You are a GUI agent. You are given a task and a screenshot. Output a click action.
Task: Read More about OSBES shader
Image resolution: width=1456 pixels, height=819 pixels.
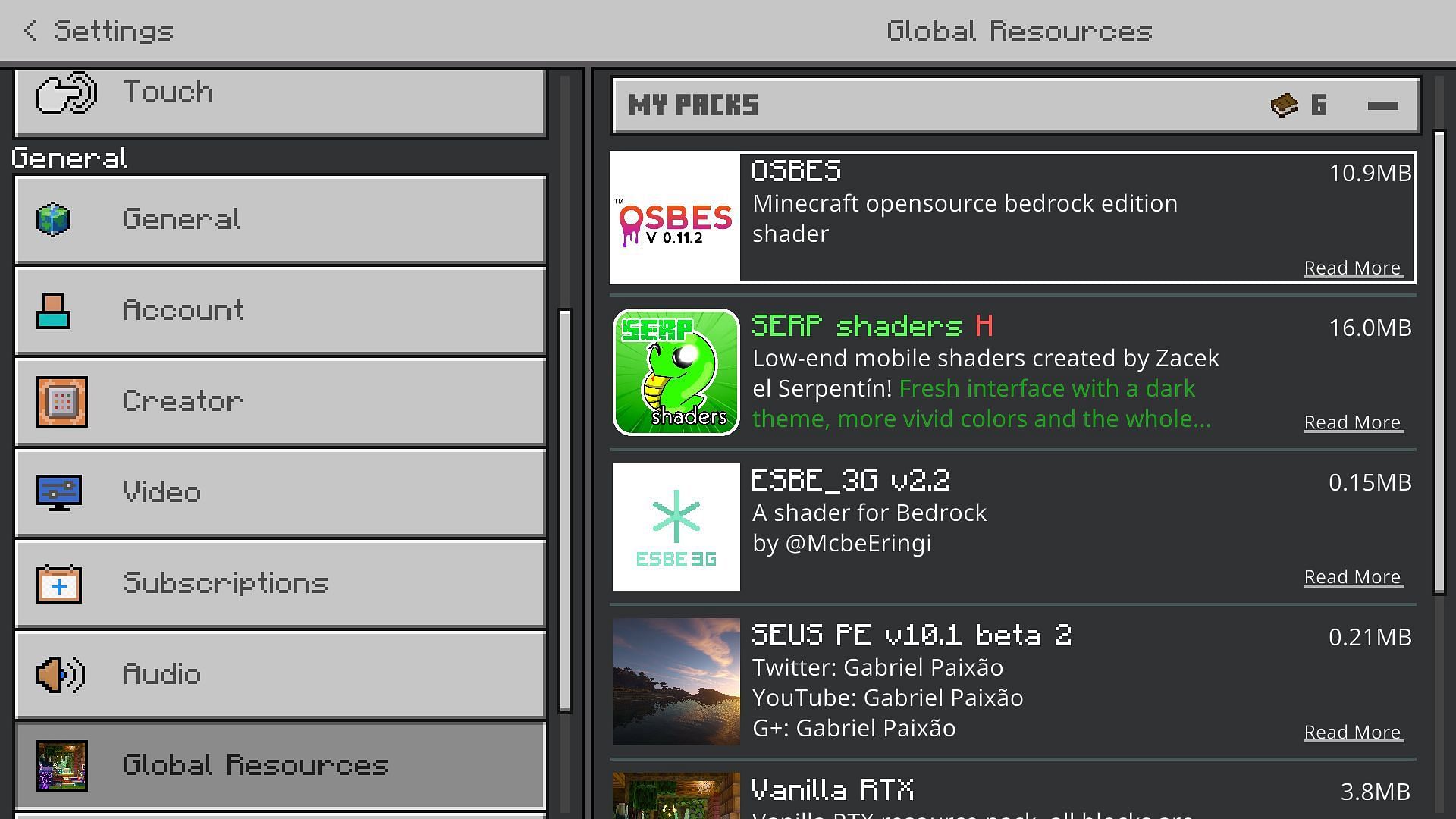tap(1352, 267)
